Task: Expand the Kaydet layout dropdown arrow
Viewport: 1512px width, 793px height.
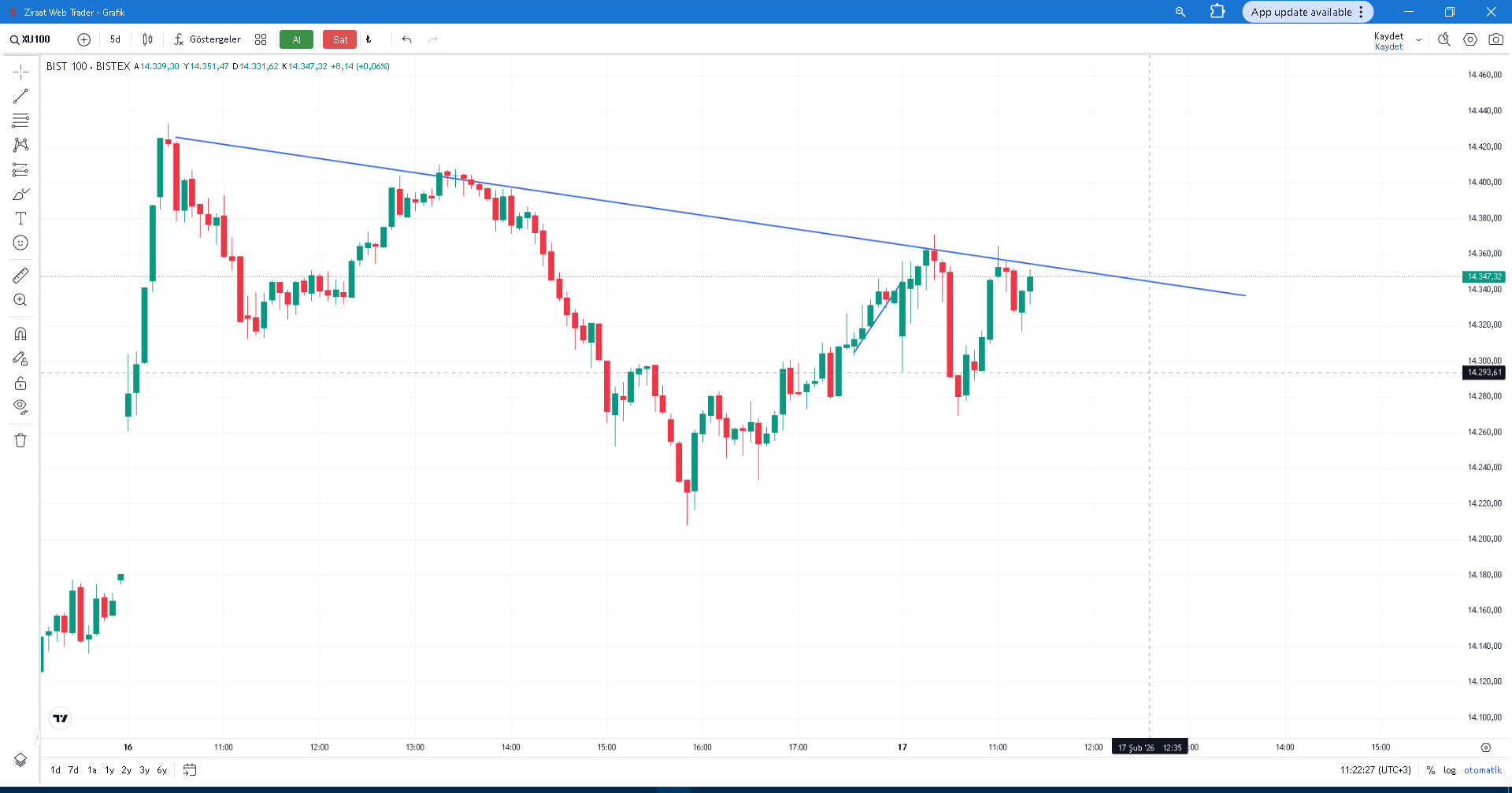Action: coord(1418,40)
